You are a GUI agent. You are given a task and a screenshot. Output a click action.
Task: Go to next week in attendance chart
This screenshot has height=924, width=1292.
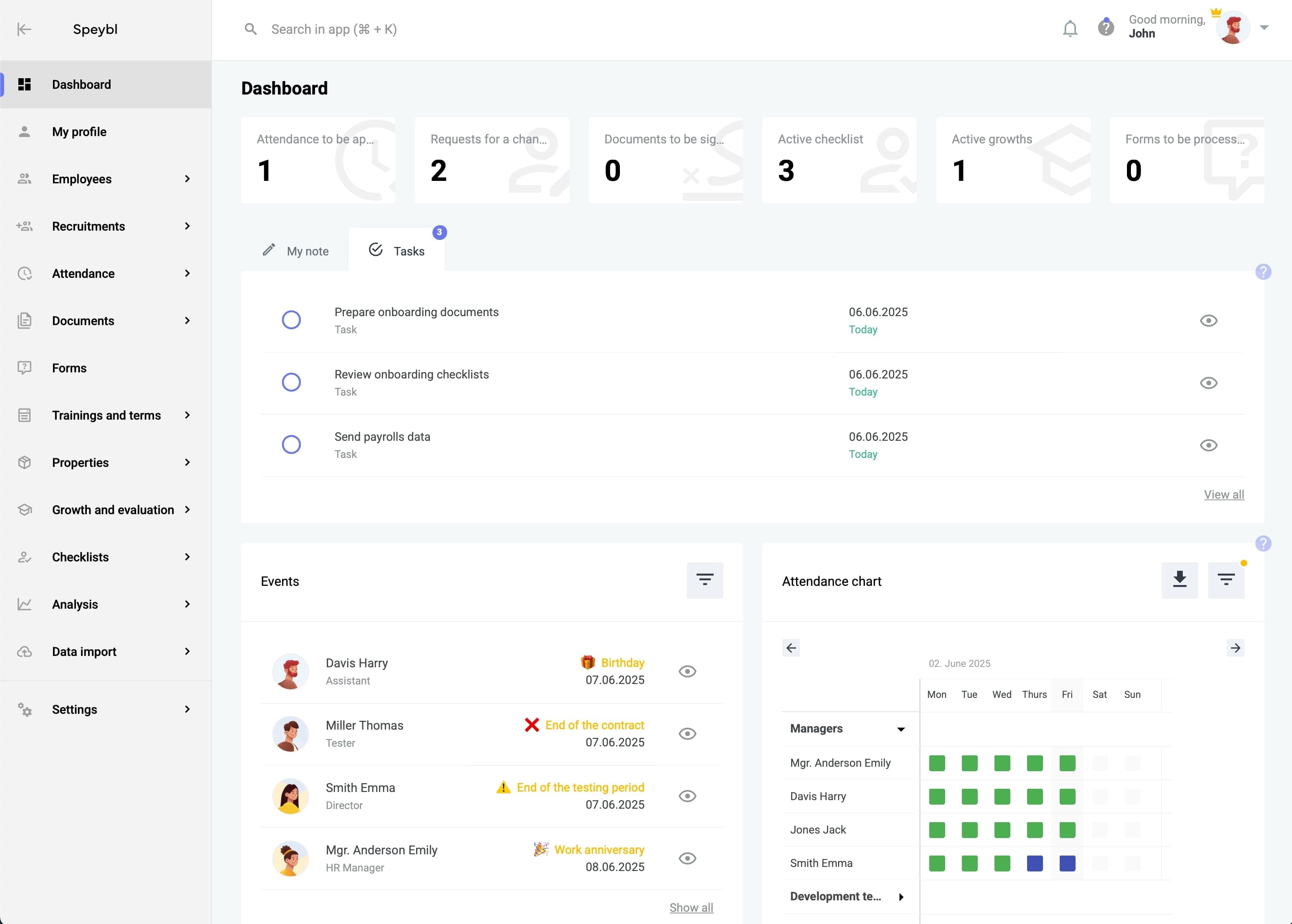[1235, 647]
